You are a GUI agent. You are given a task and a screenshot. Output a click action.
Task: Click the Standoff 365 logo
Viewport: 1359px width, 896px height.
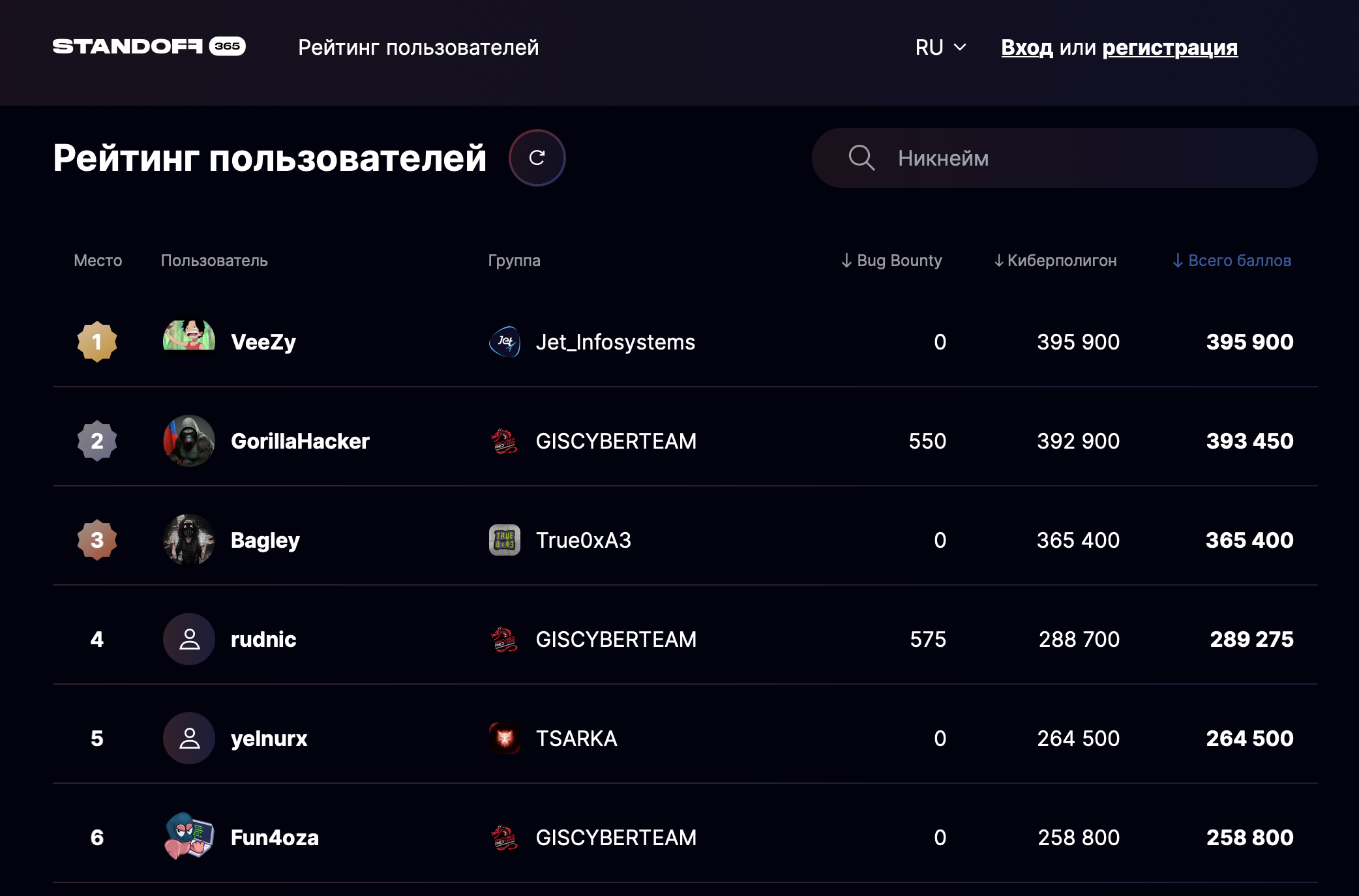tap(149, 46)
